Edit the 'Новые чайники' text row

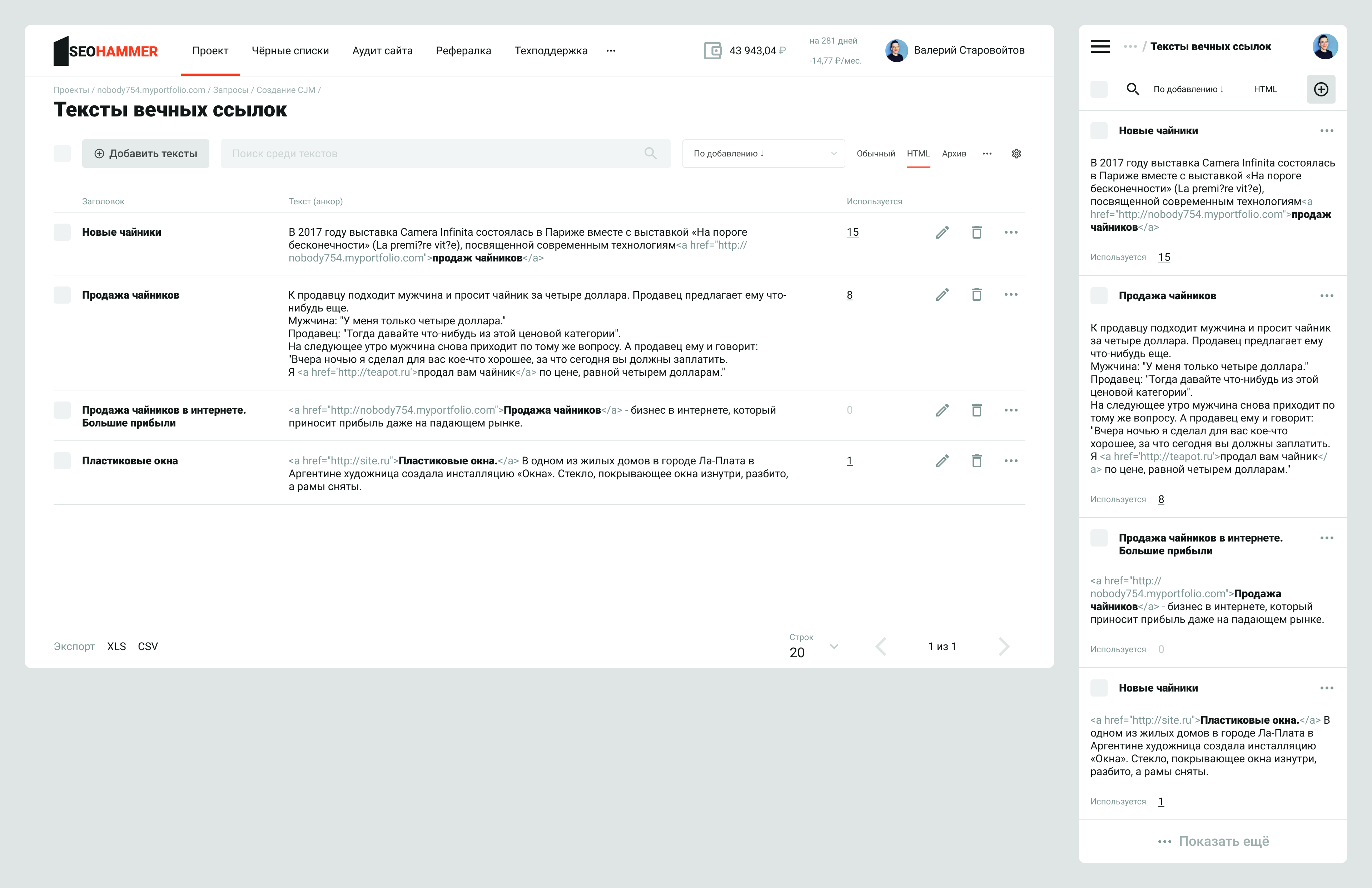pyautogui.click(x=942, y=232)
